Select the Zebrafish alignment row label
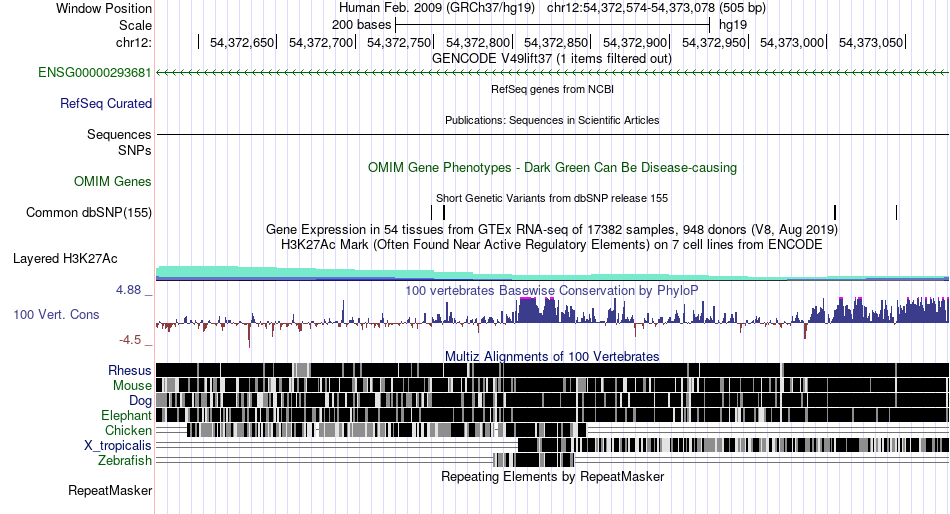The width and height of the screenshot is (950, 514). coord(125,461)
